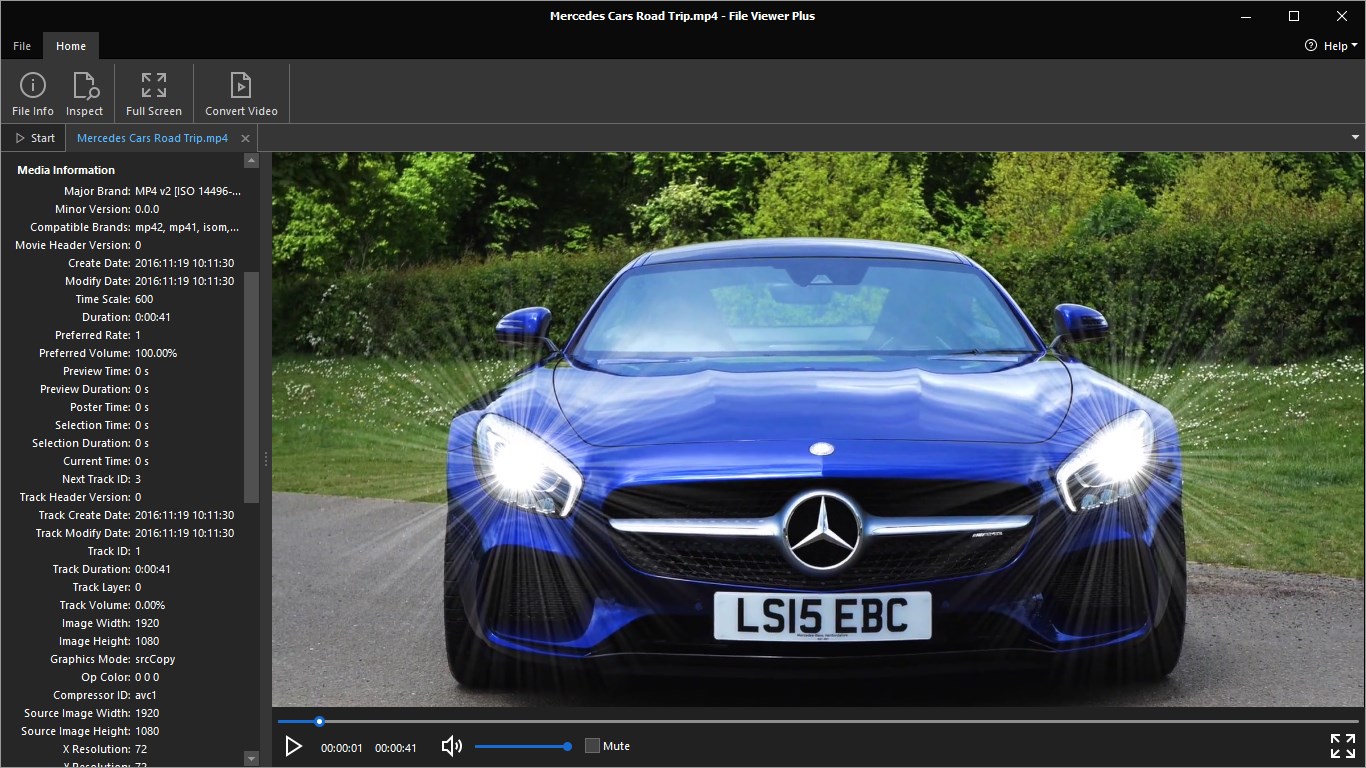
Task: Play the video
Action: tap(293, 746)
